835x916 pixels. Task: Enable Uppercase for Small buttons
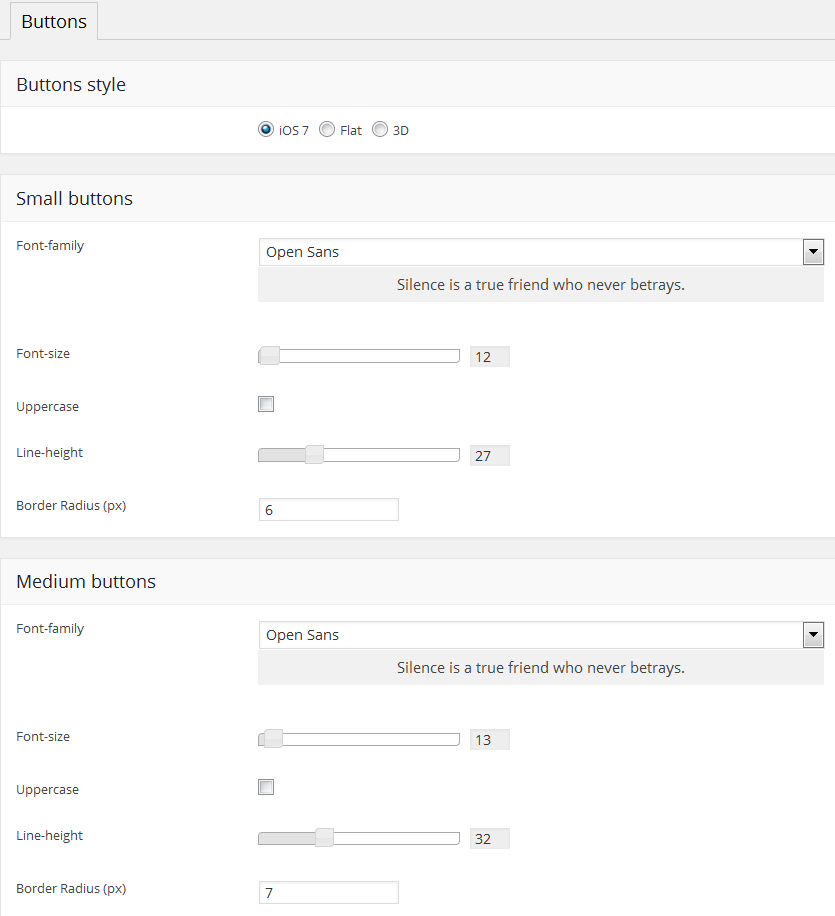pos(266,405)
